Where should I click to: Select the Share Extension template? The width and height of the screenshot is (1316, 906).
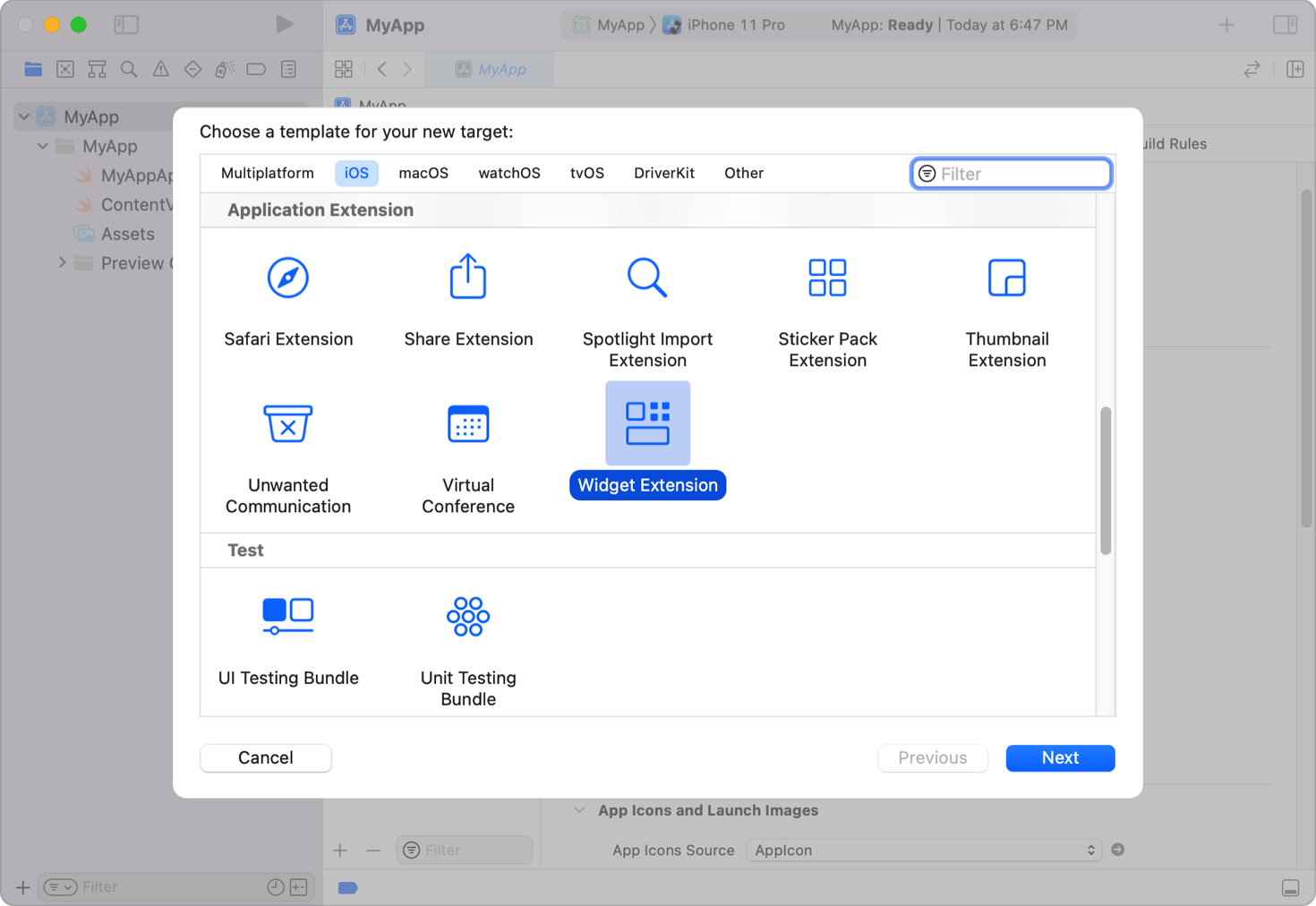pyautogui.click(x=468, y=300)
